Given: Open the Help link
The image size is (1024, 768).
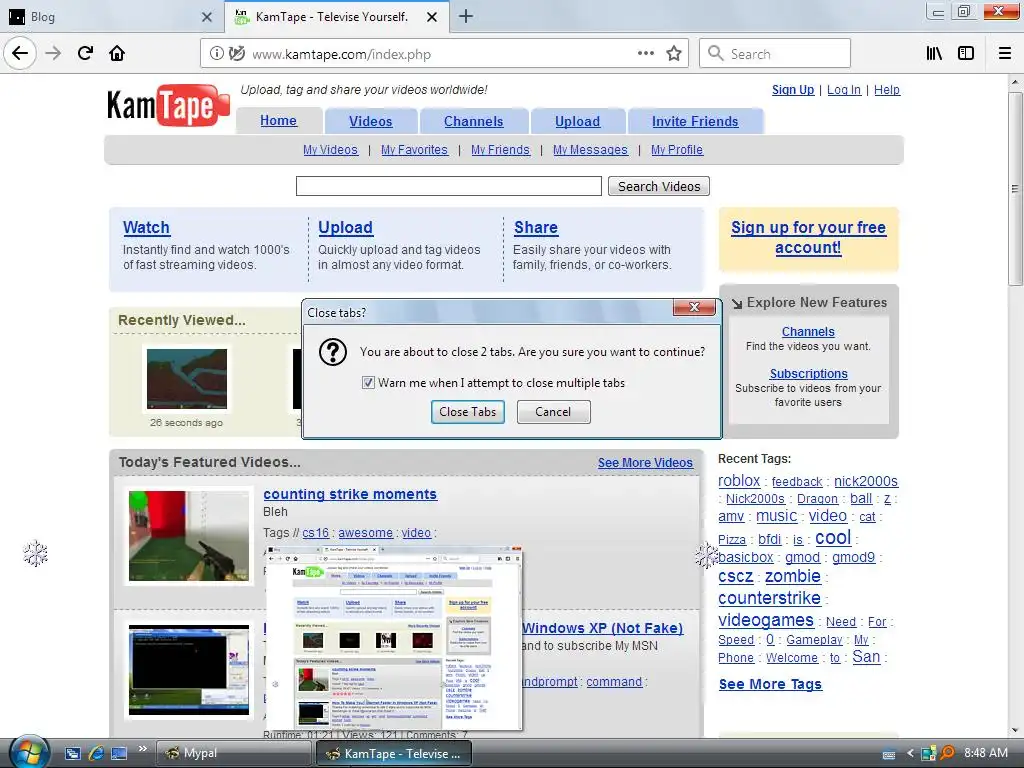Looking at the screenshot, I should [x=887, y=90].
